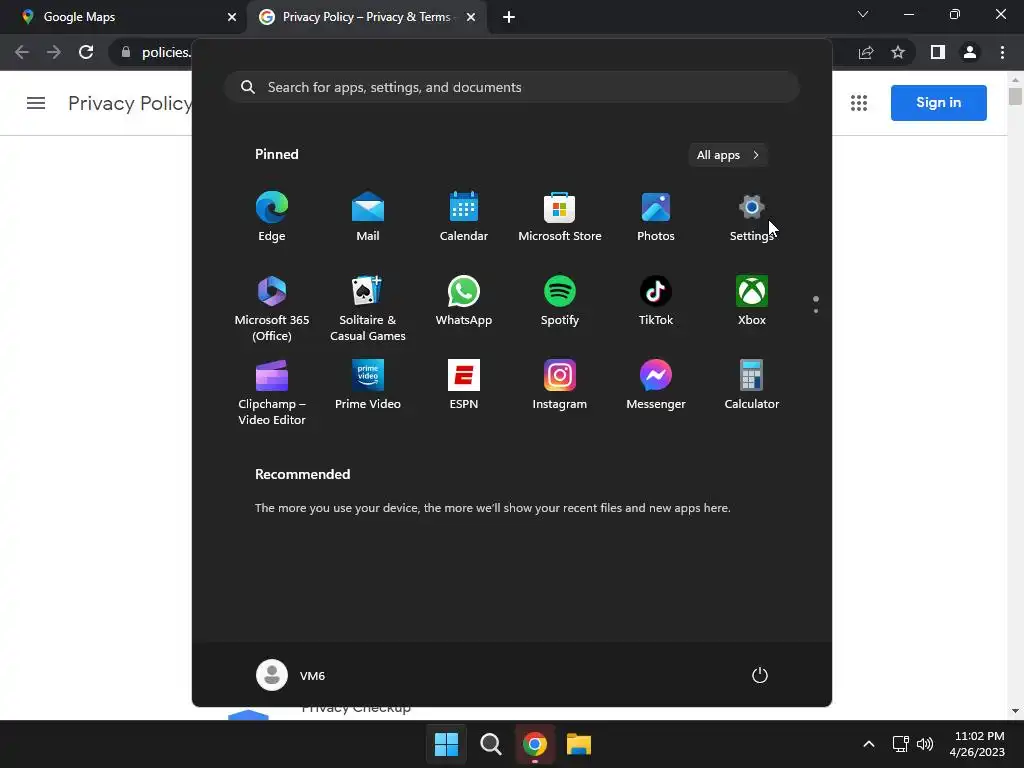Click the Windows Start button on taskbar

(447, 744)
